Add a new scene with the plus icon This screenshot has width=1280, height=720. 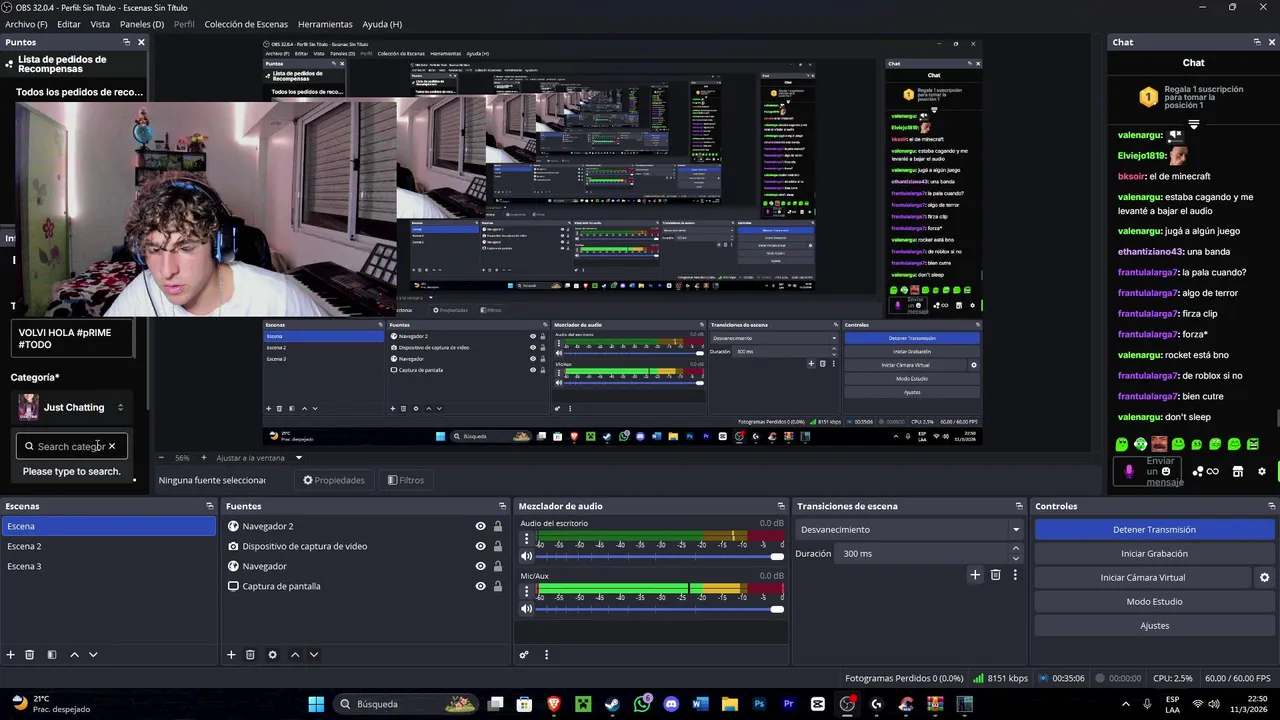coord(10,655)
